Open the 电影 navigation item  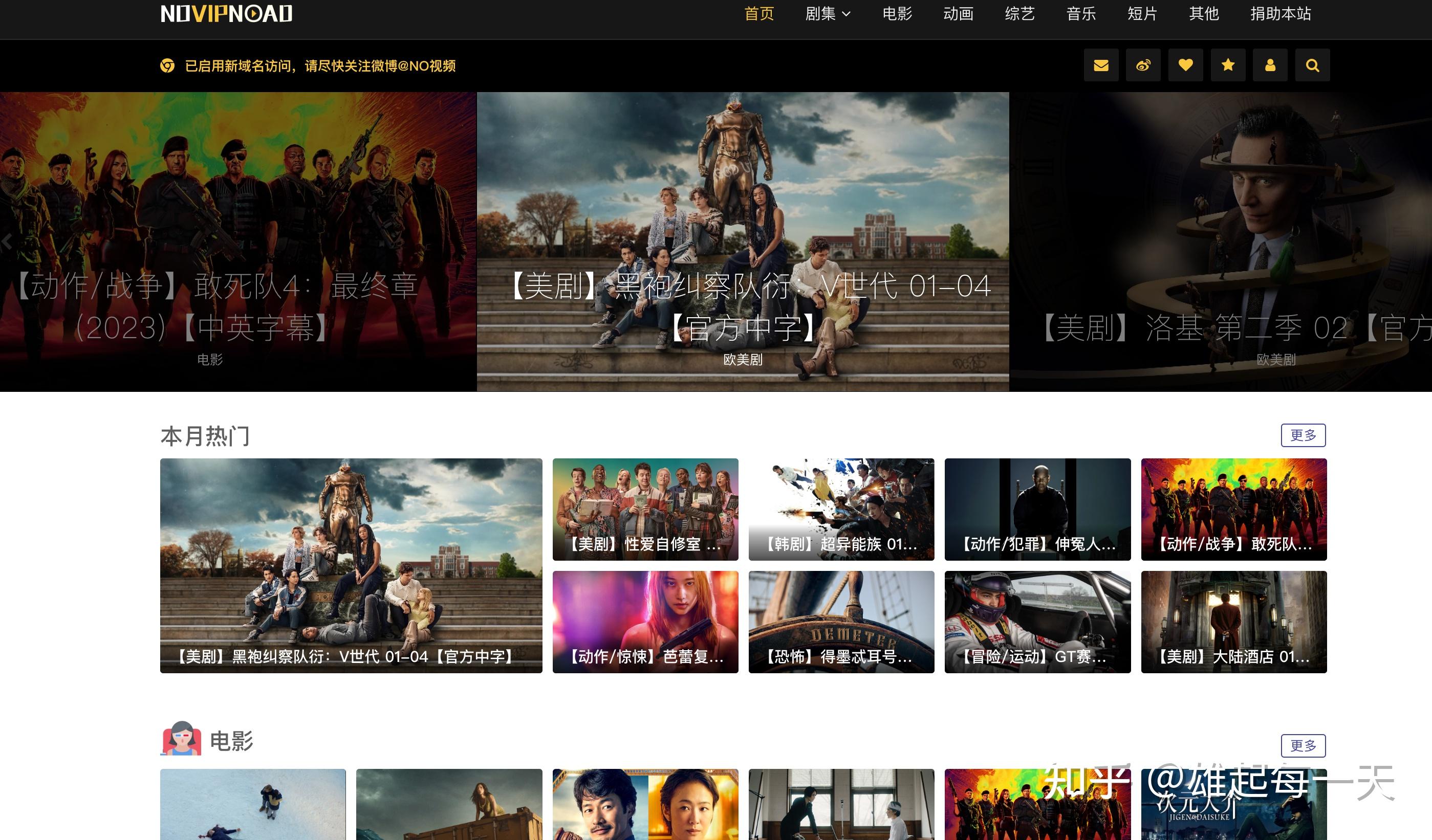(x=897, y=14)
